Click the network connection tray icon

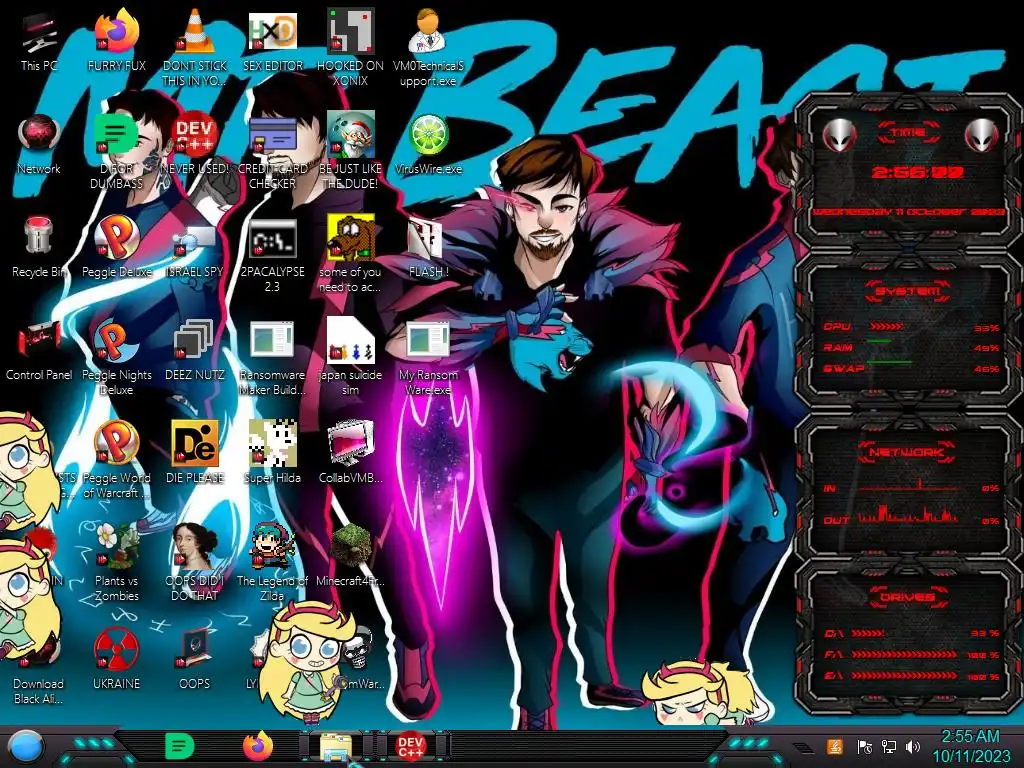point(888,746)
